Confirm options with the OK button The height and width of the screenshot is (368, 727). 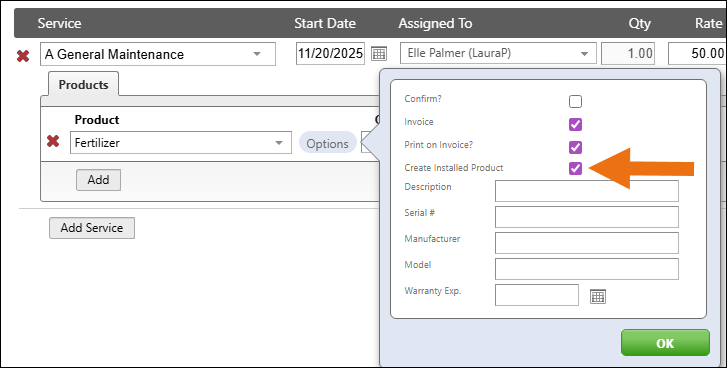click(665, 343)
